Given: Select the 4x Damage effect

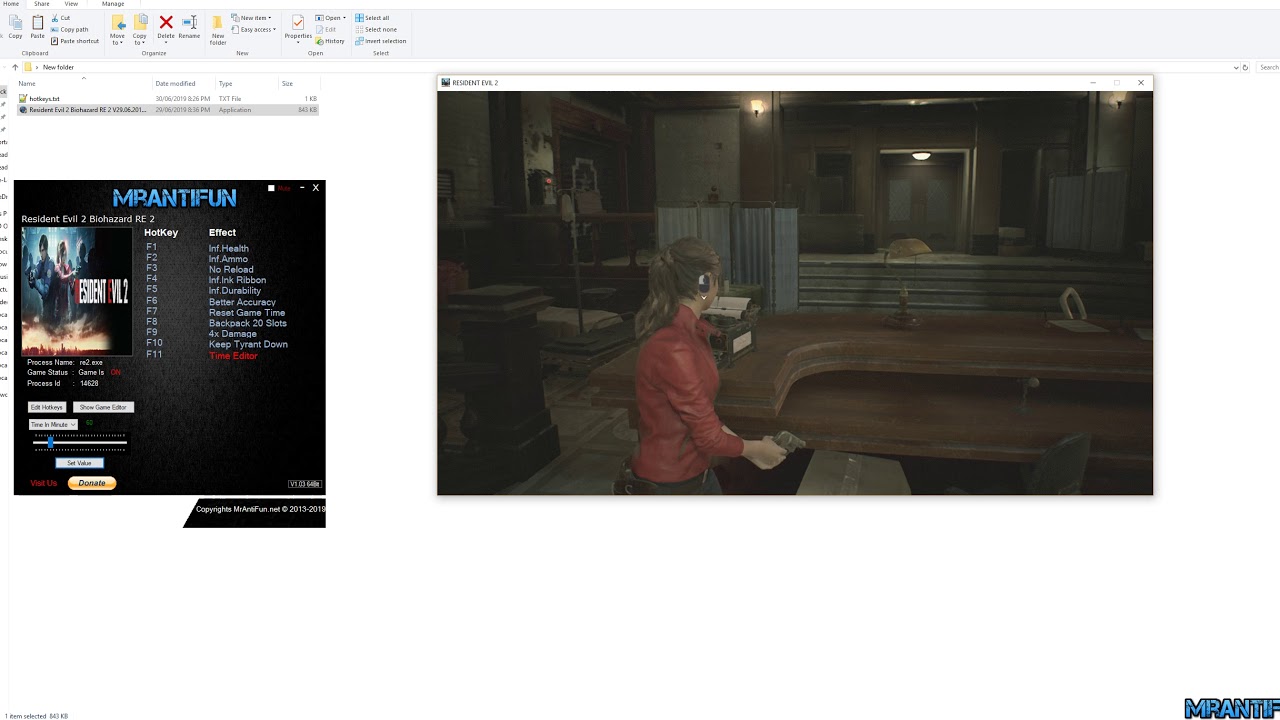Looking at the screenshot, I should [x=233, y=334].
